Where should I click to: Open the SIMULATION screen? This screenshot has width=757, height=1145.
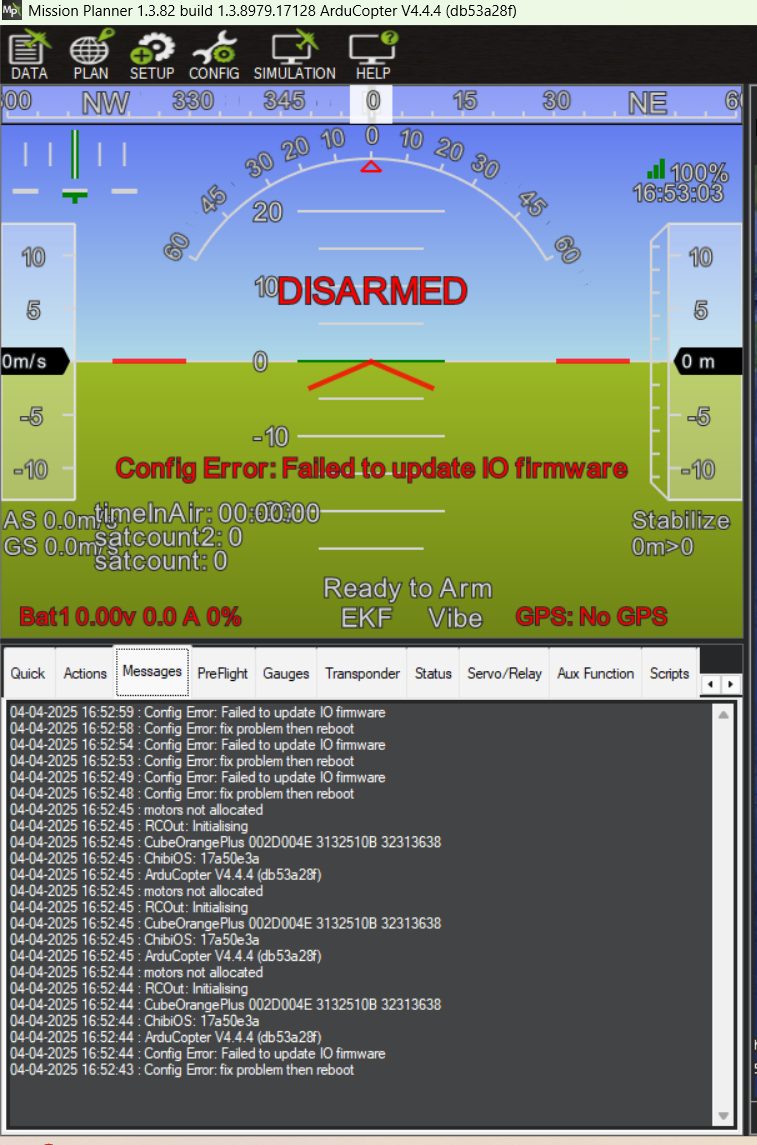pyautogui.click(x=294, y=55)
